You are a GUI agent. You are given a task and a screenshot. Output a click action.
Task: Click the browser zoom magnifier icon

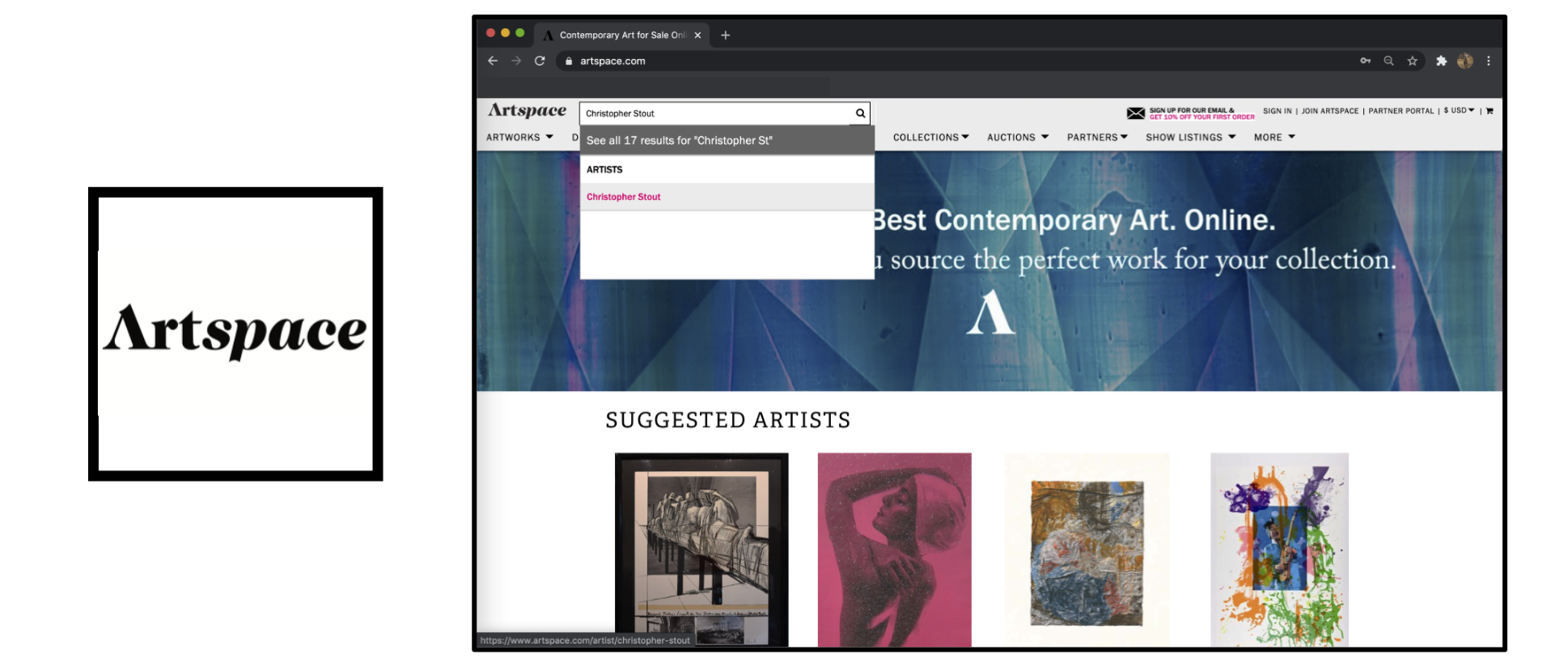click(x=1388, y=61)
